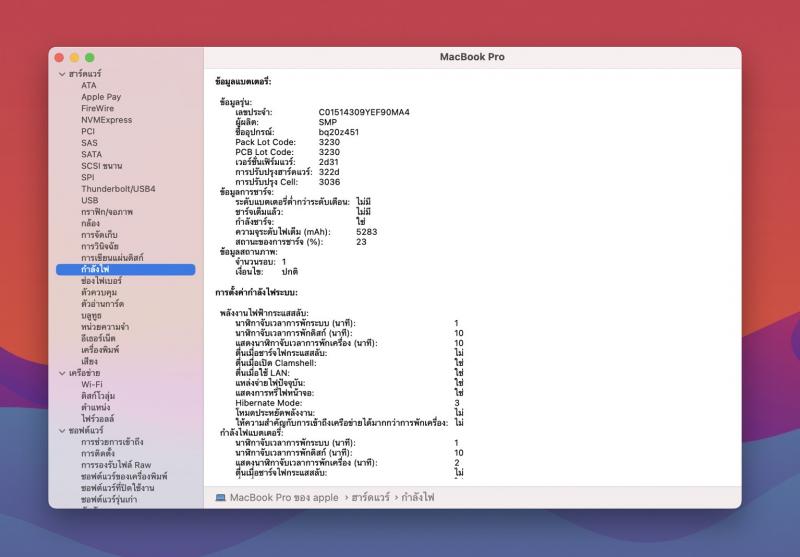Click the Pack Lot Code label
Image resolution: width=800 pixels, height=557 pixels.
[265, 142]
